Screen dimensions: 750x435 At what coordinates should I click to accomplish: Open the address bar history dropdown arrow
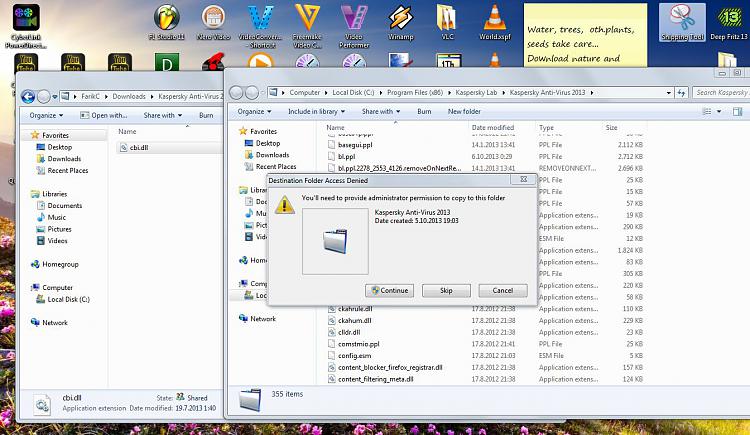coord(669,93)
